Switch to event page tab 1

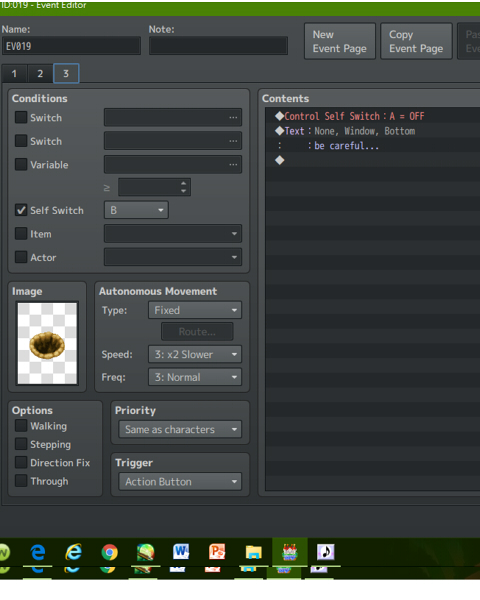14,73
